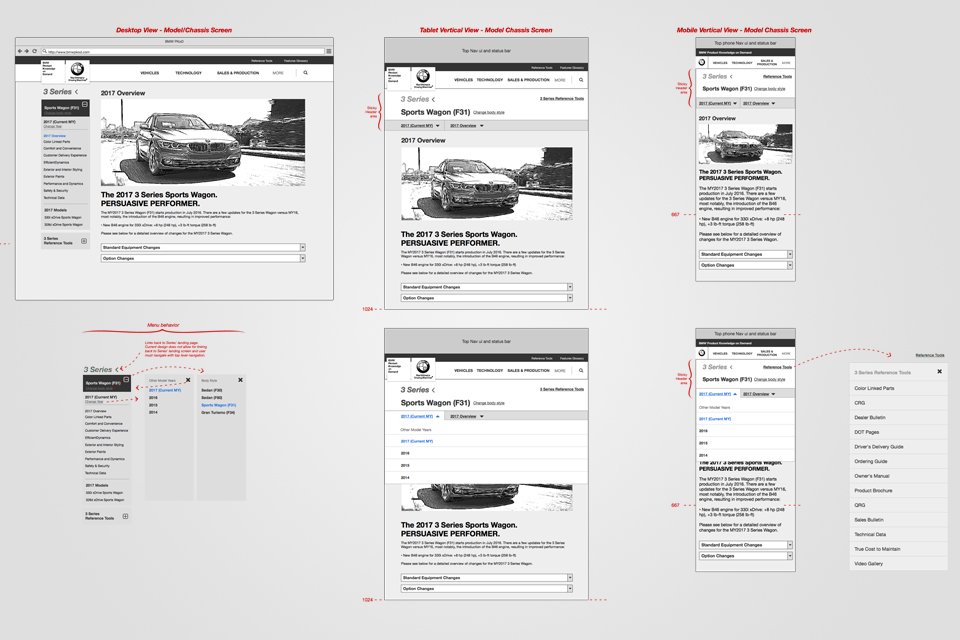Click the BMW roundel logo in desktop view
960x640 pixels.
[x=77, y=70]
